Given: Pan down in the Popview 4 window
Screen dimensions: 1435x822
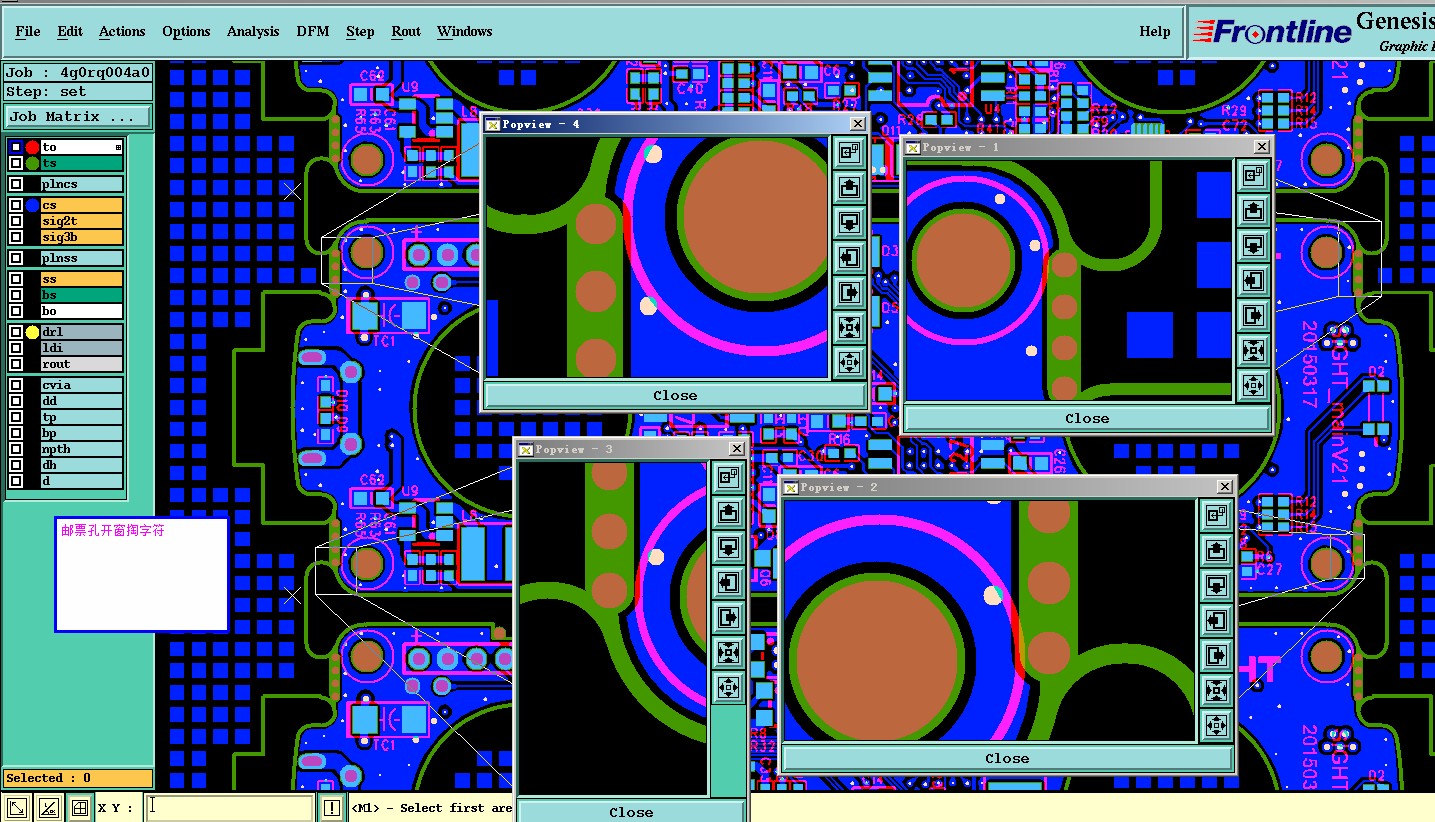Looking at the screenshot, I should (849, 222).
